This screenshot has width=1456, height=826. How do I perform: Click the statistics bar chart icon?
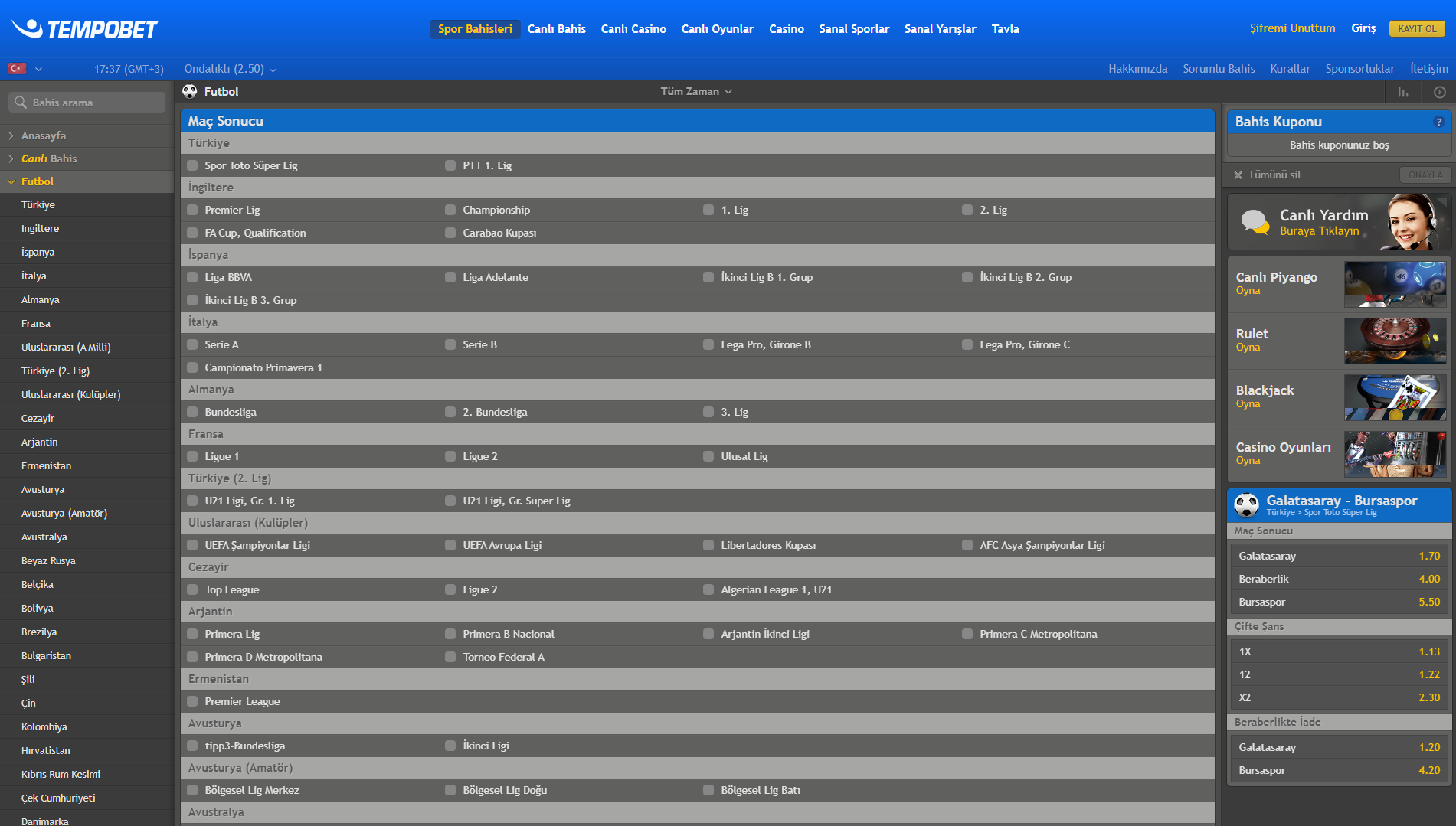pyautogui.click(x=1403, y=92)
